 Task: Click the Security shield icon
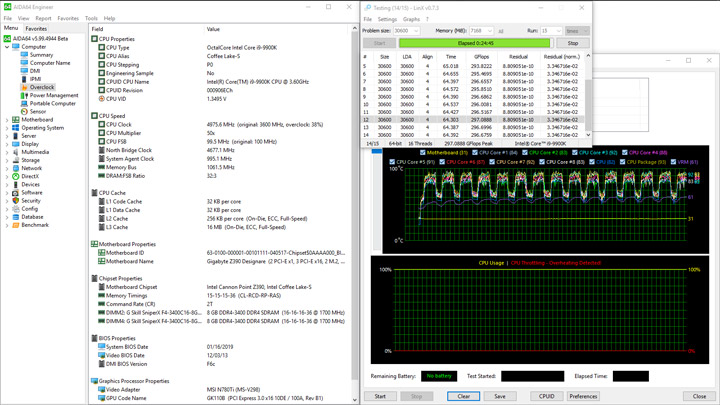[16, 201]
